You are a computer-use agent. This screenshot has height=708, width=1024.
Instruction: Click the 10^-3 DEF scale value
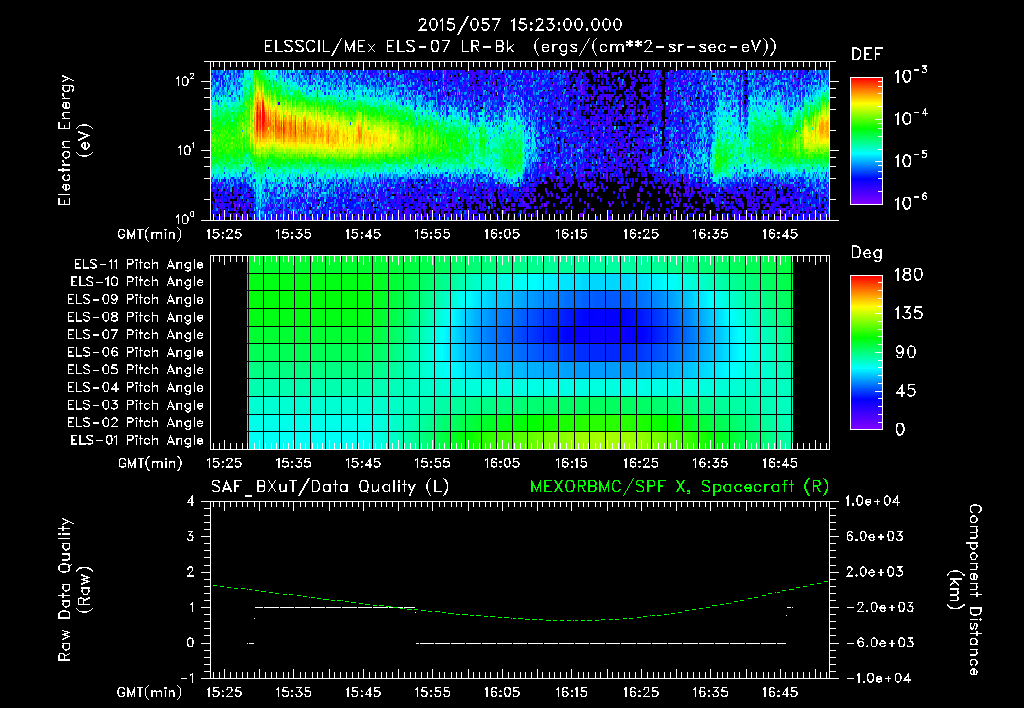pos(910,76)
